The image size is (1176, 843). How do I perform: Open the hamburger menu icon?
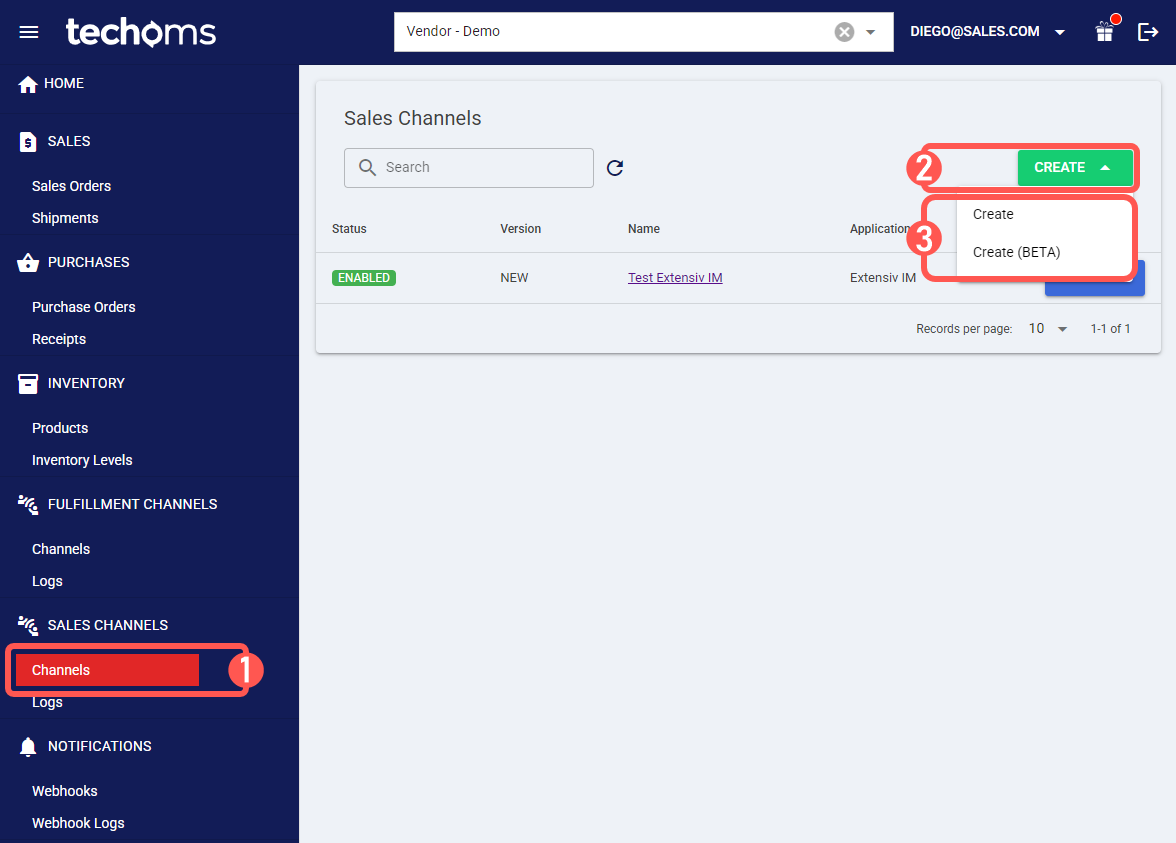(28, 32)
